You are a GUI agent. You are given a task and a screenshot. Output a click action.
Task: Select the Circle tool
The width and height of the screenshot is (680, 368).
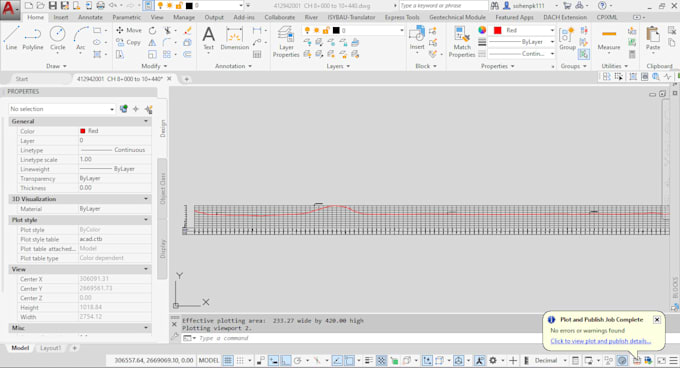[x=57, y=38]
